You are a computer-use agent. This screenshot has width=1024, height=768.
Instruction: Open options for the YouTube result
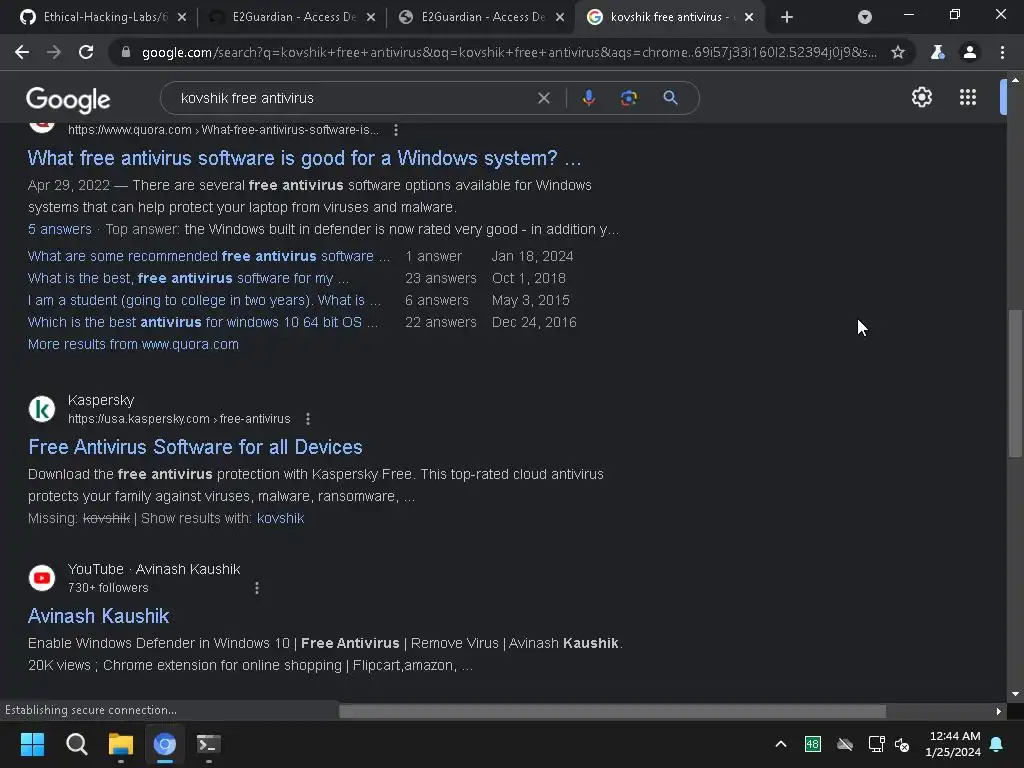[x=257, y=588]
